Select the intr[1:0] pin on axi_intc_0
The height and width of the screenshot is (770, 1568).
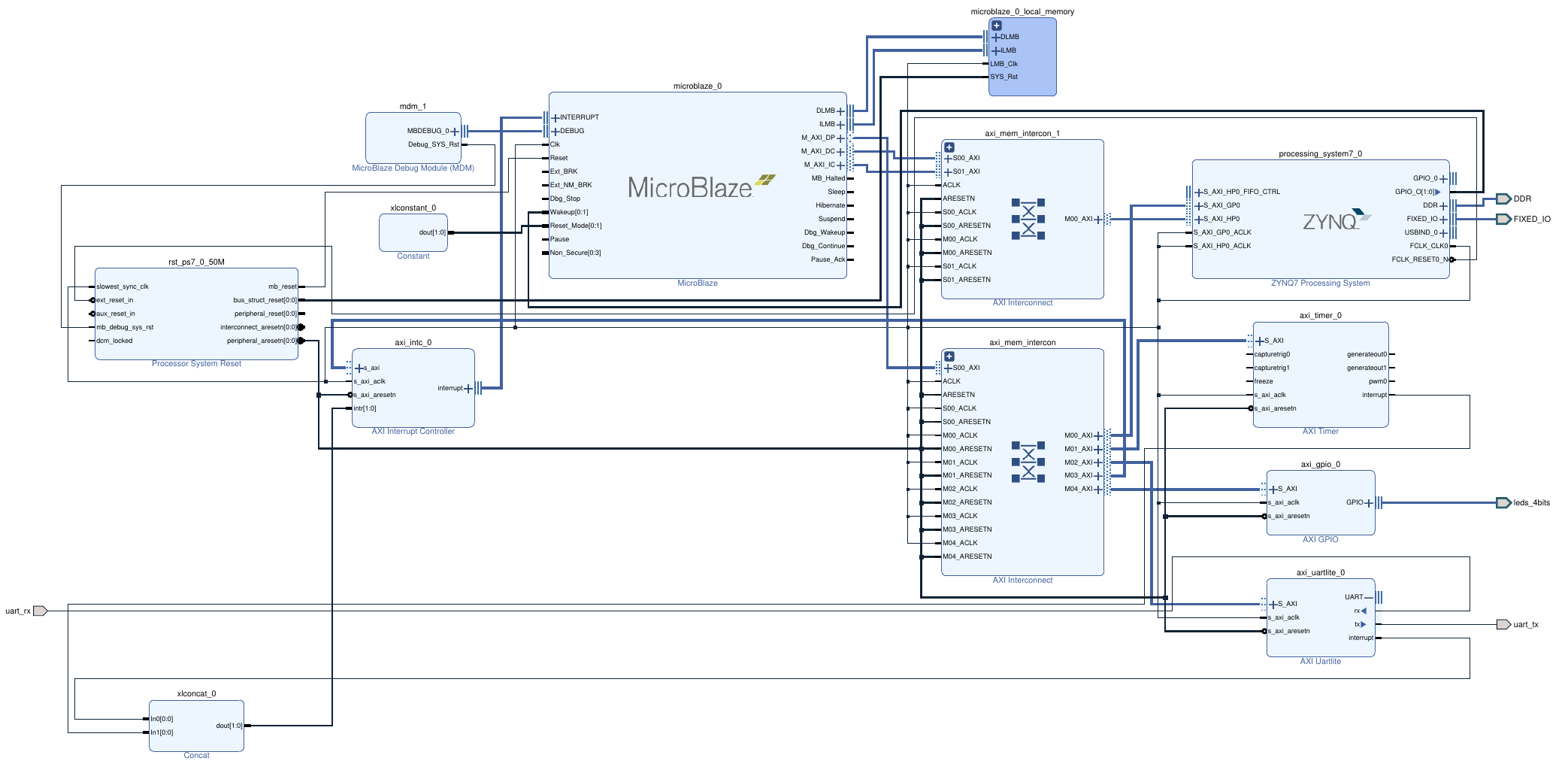coord(365,409)
